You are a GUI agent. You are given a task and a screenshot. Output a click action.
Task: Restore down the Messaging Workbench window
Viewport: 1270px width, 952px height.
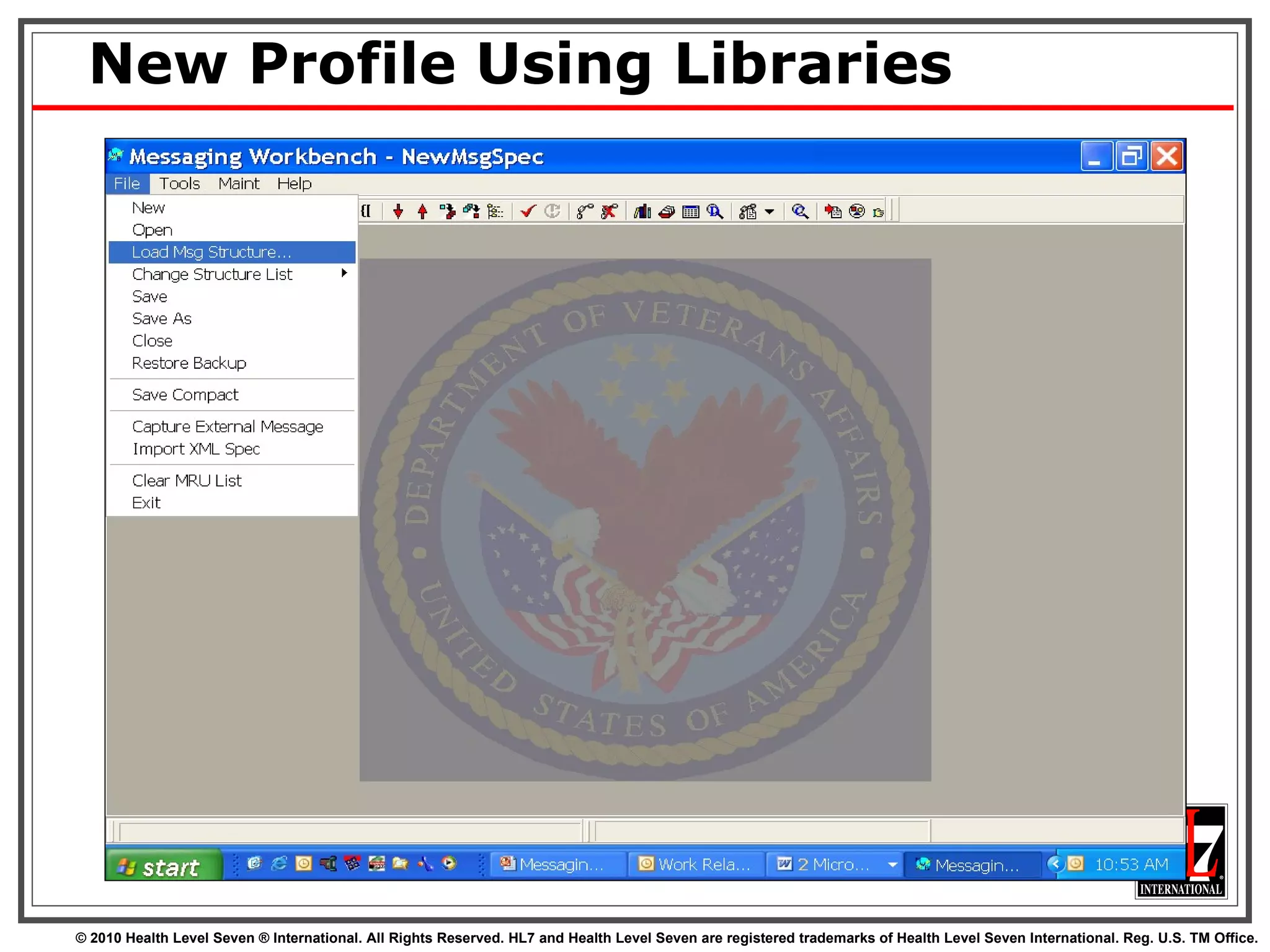coord(1132,156)
